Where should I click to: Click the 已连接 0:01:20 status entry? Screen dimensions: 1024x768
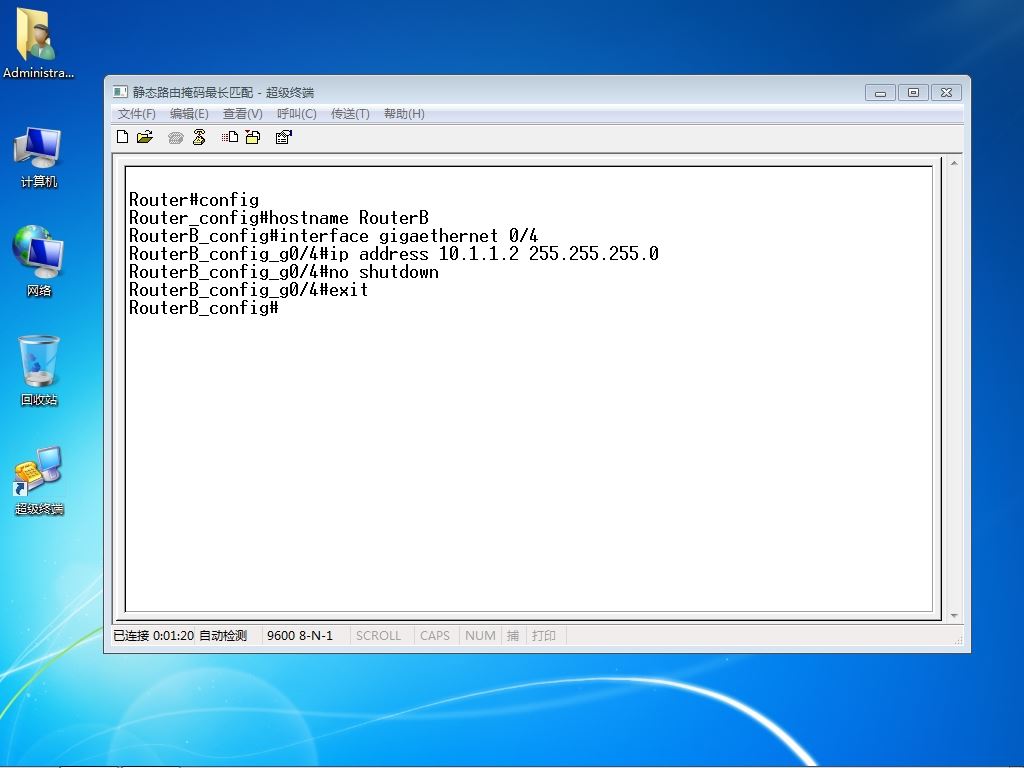pyautogui.click(x=153, y=635)
